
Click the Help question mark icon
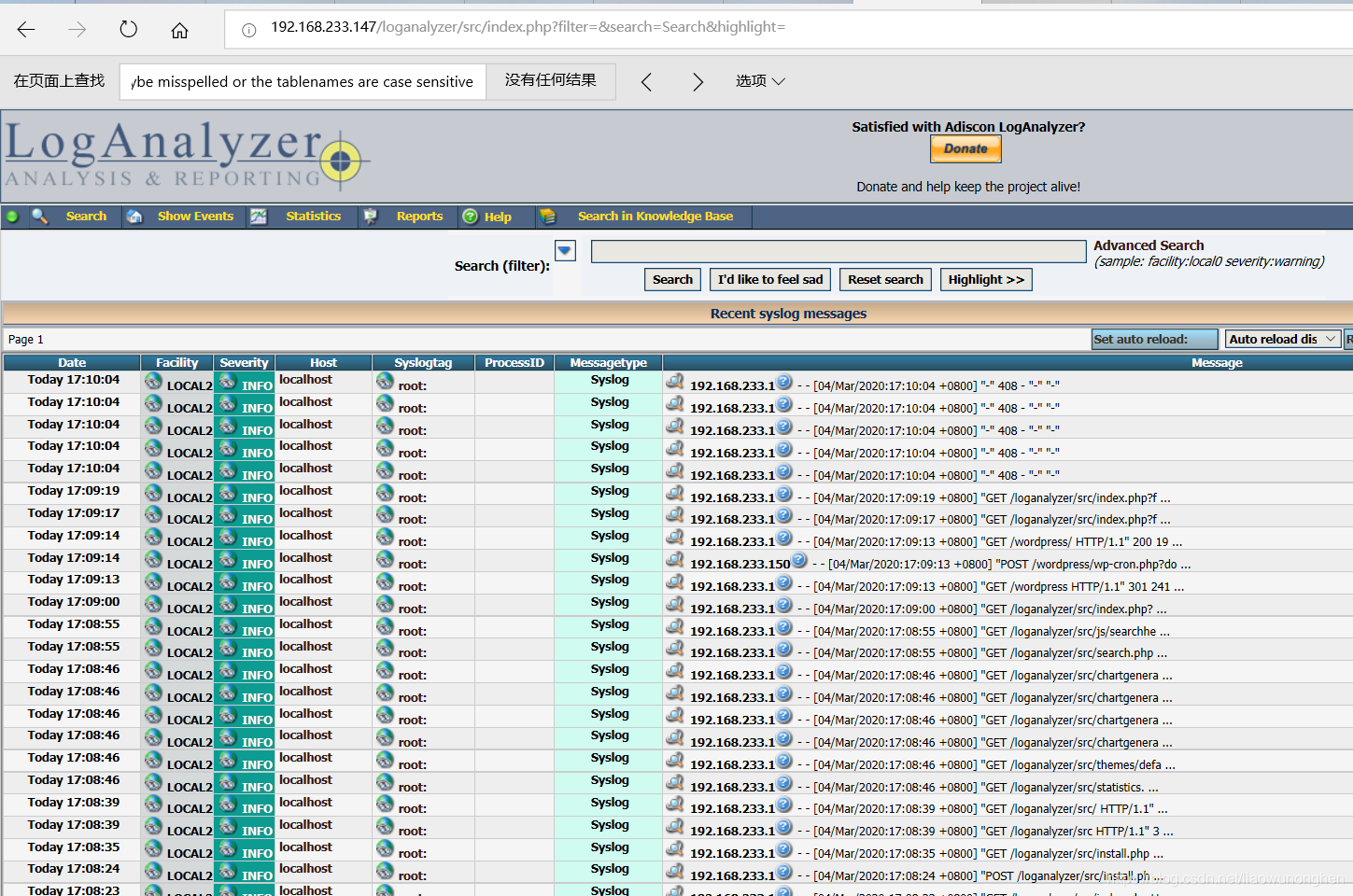click(470, 217)
